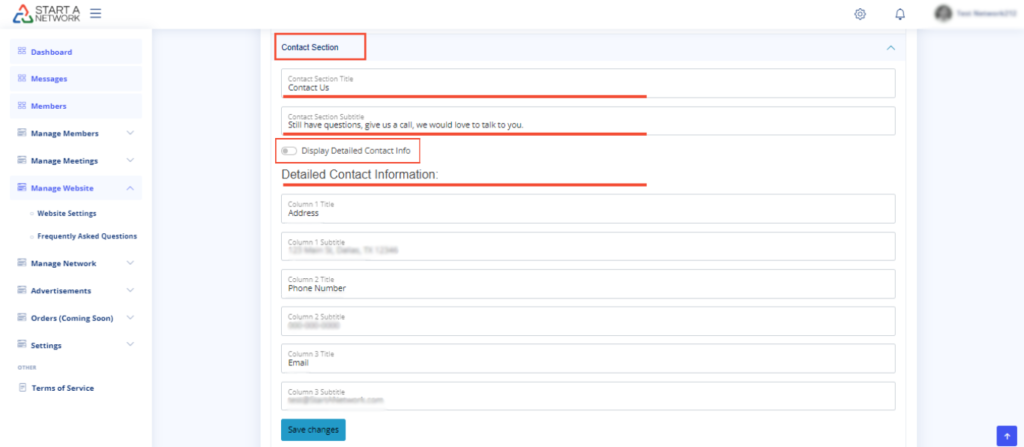The width and height of the screenshot is (1024, 447).
Task: Click the hamburger menu icon
Action: tap(95, 13)
